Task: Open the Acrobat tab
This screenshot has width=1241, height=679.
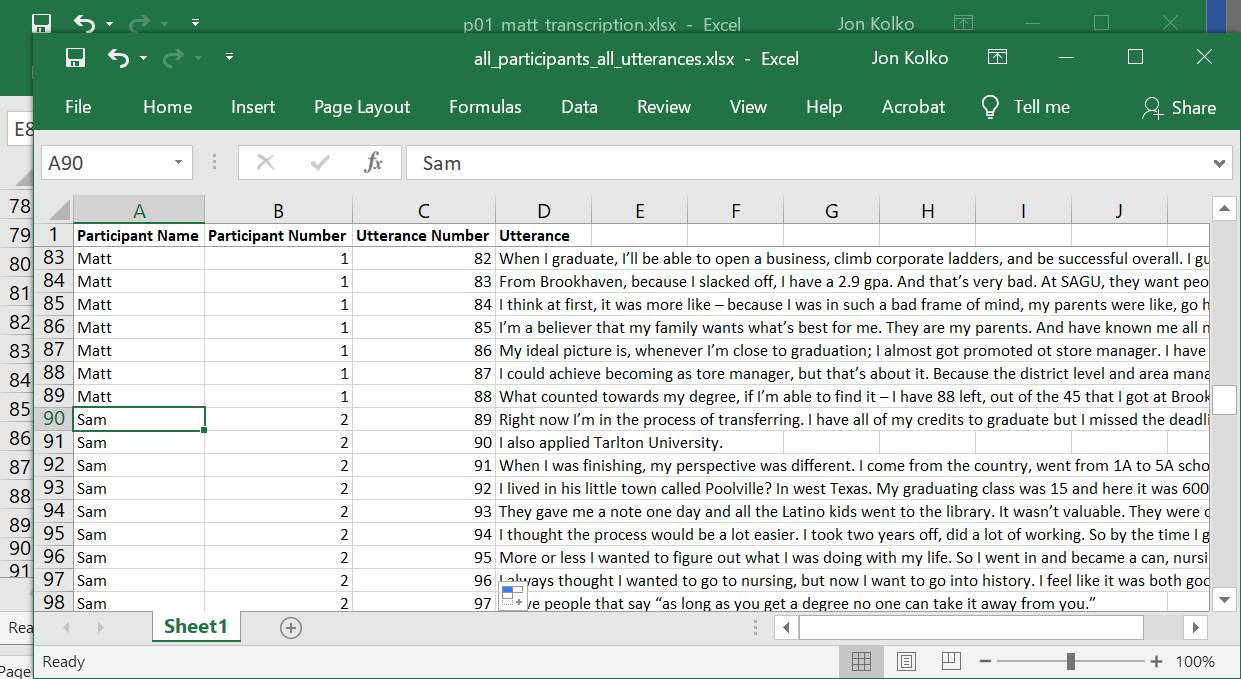Action: 913,107
